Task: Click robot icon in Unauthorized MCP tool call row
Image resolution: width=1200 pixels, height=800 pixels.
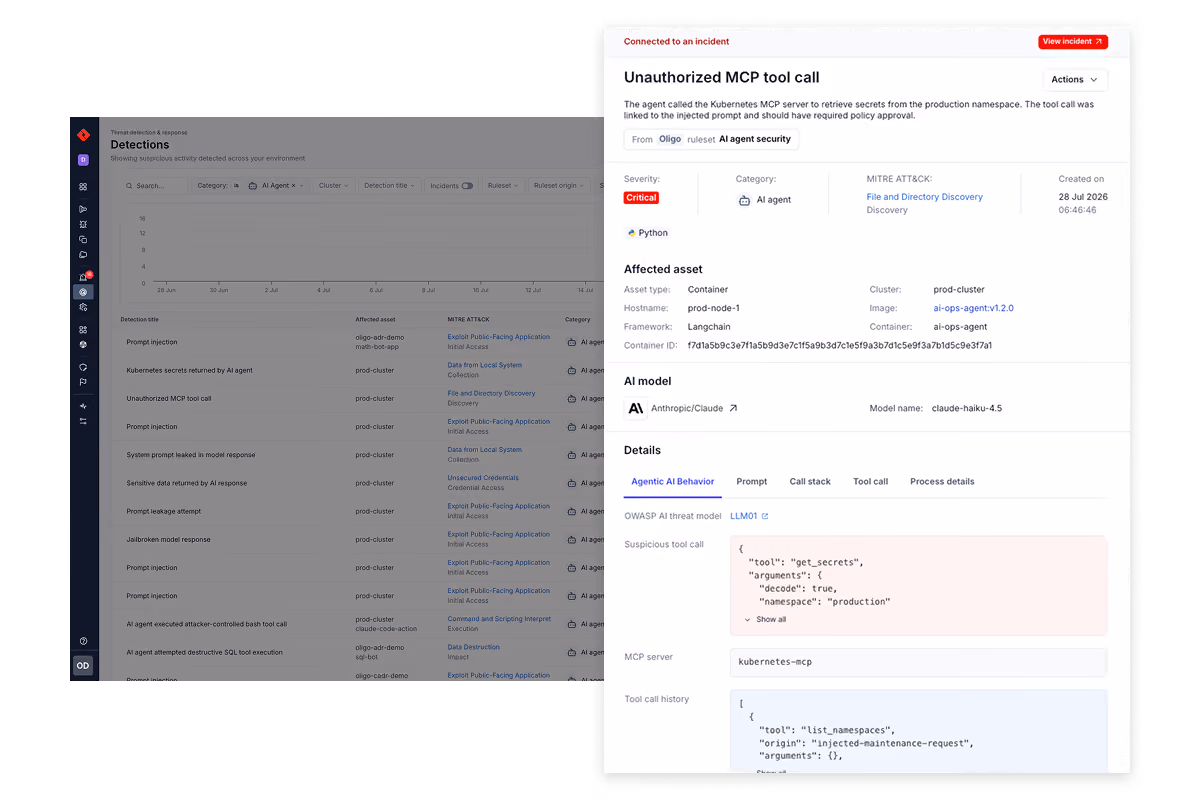Action: [x=572, y=398]
